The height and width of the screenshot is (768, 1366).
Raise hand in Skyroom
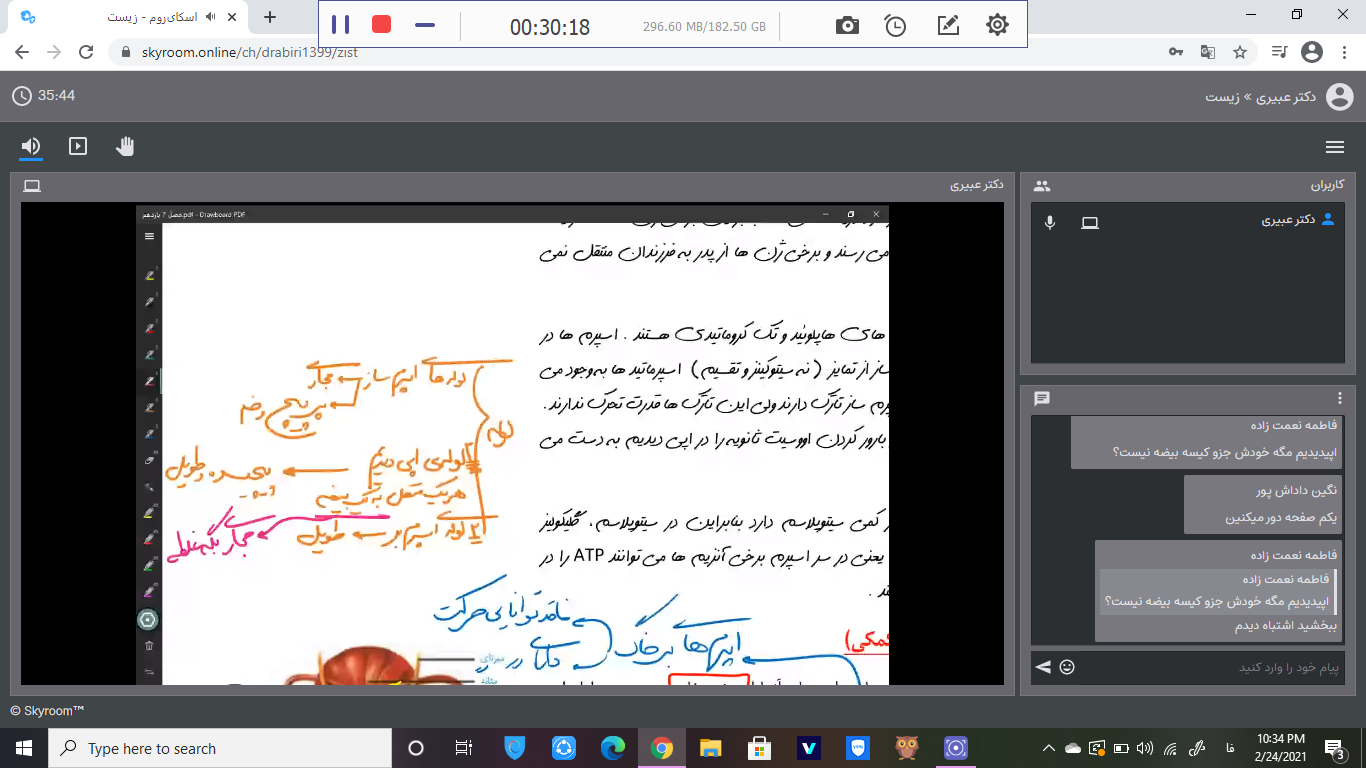click(125, 147)
